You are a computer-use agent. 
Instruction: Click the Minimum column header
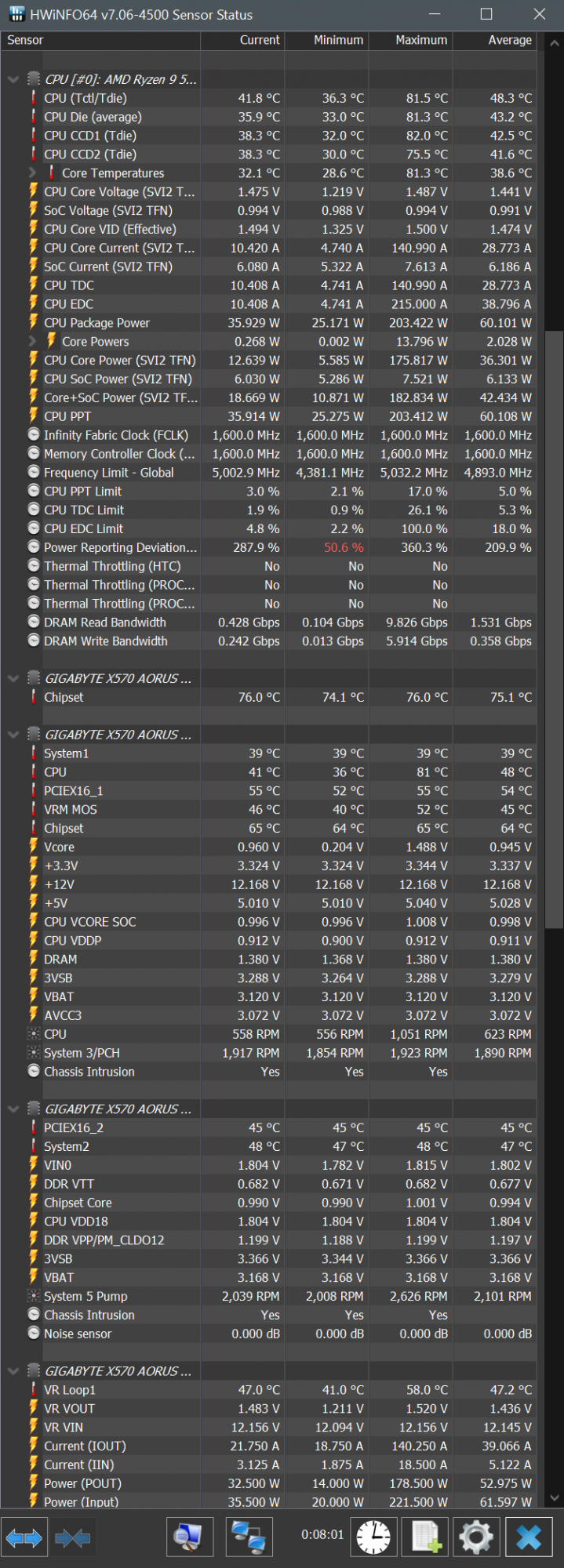[326, 40]
